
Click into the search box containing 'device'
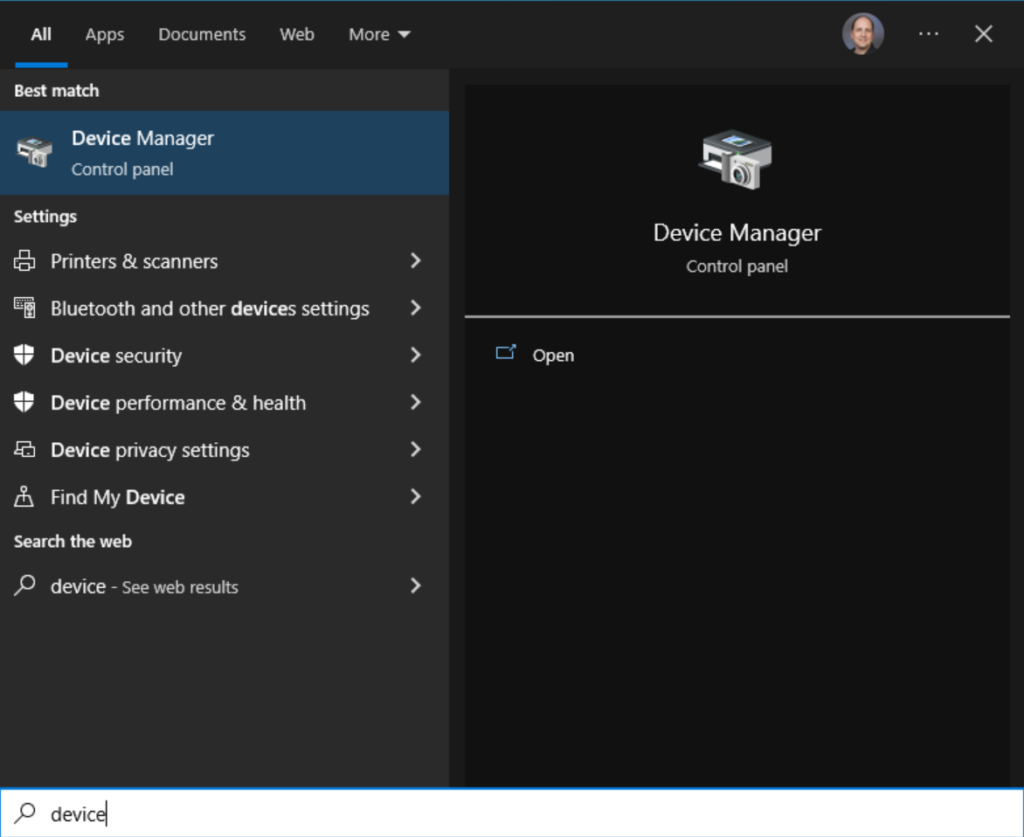(x=512, y=813)
